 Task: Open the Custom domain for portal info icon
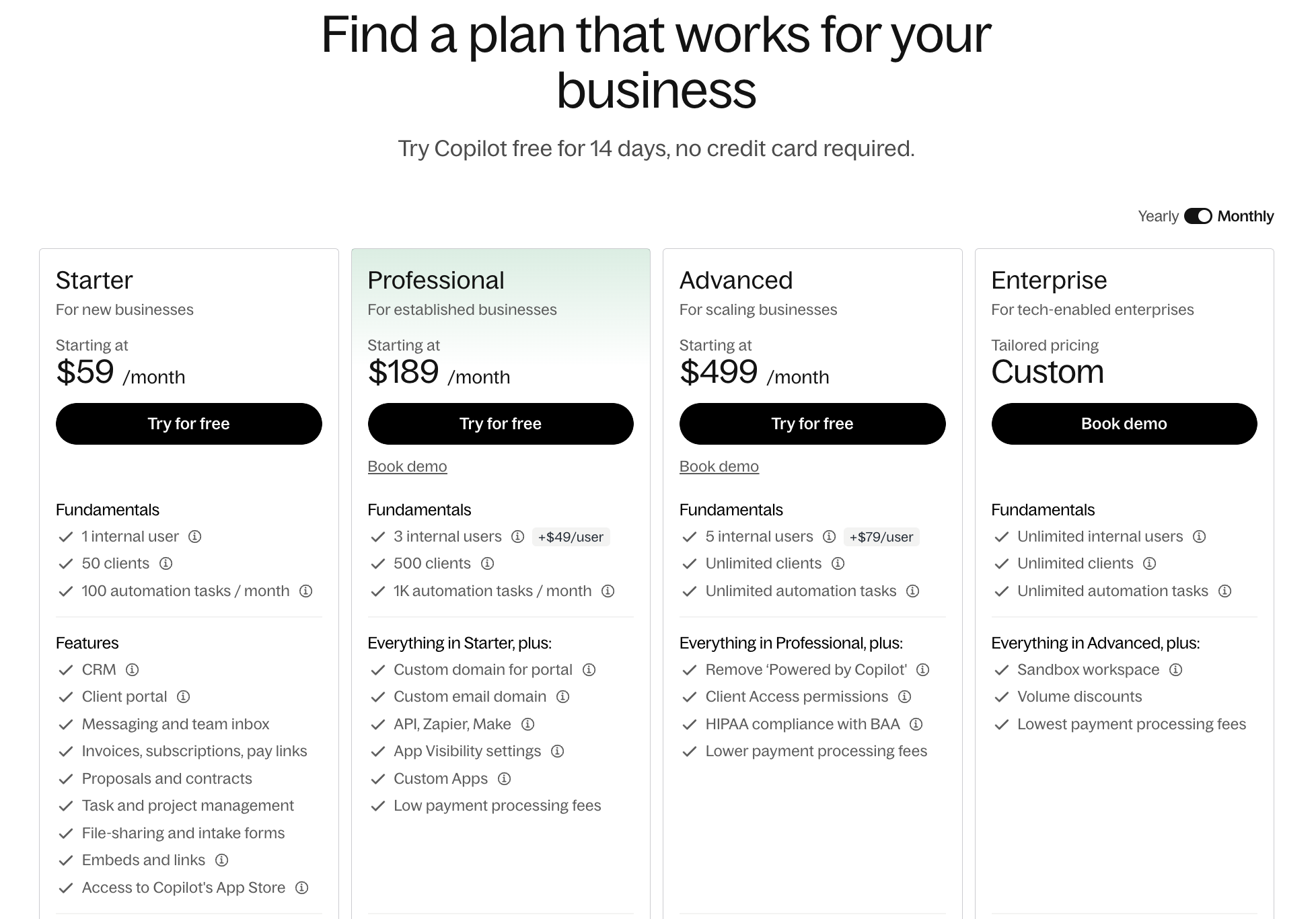click(589, 669)
